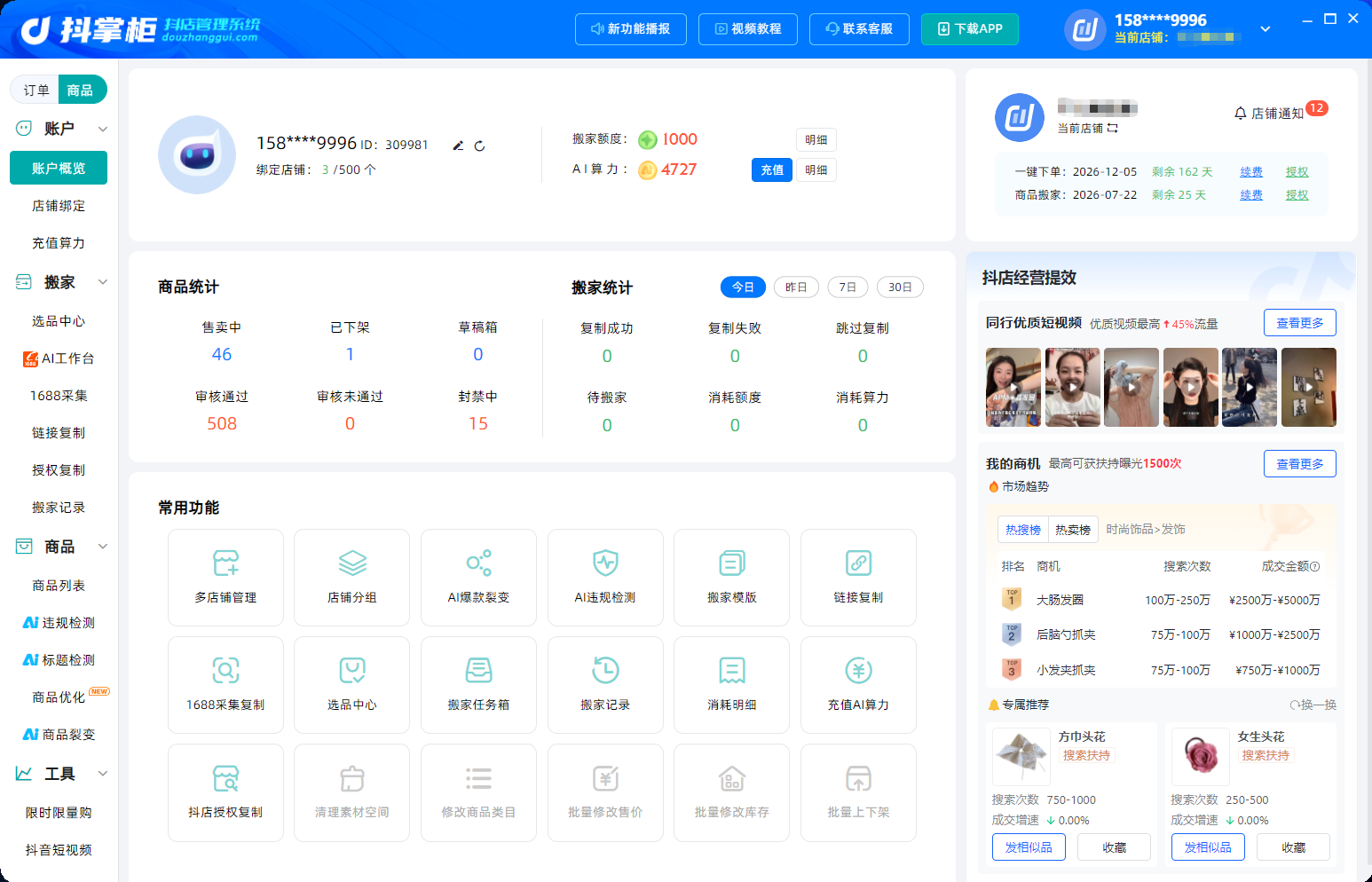The width and height of the screenshot is (1372, 882).
Task: Click 审核通过 count 508
Action: coord(222,424)
